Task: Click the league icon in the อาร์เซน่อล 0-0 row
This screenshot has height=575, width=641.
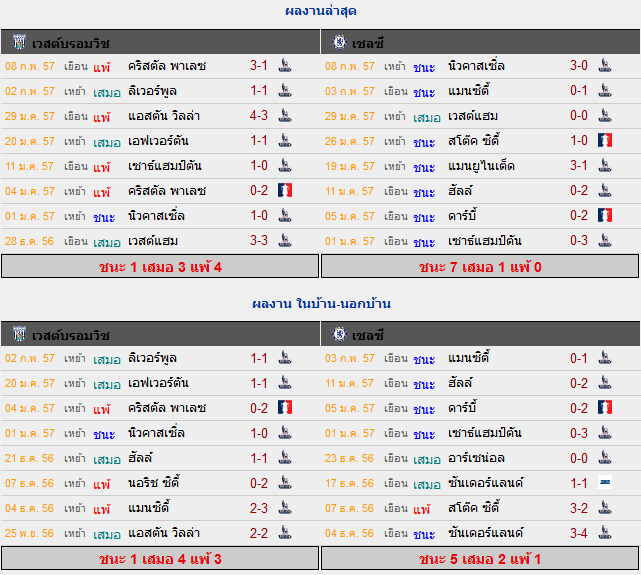Action: (605, 458)
